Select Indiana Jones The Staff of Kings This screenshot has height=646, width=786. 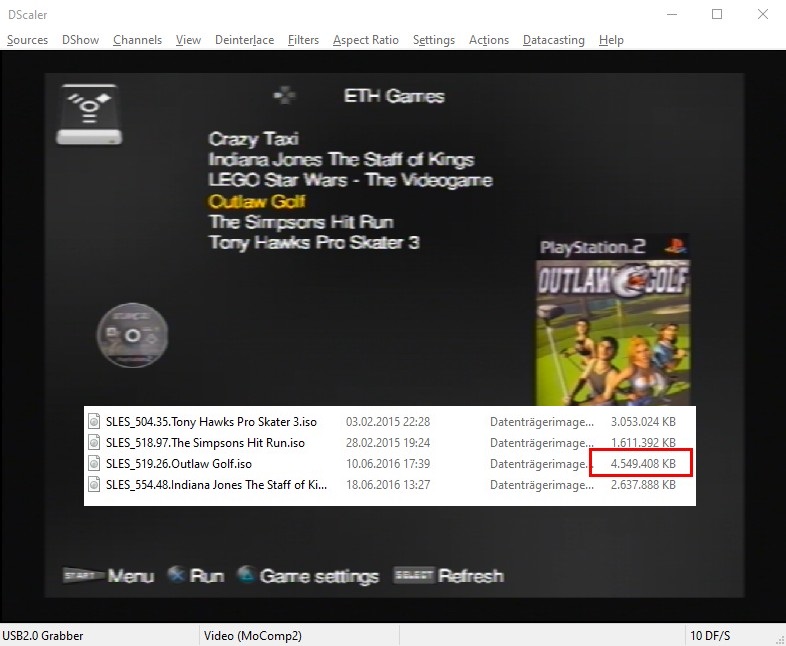341,159
